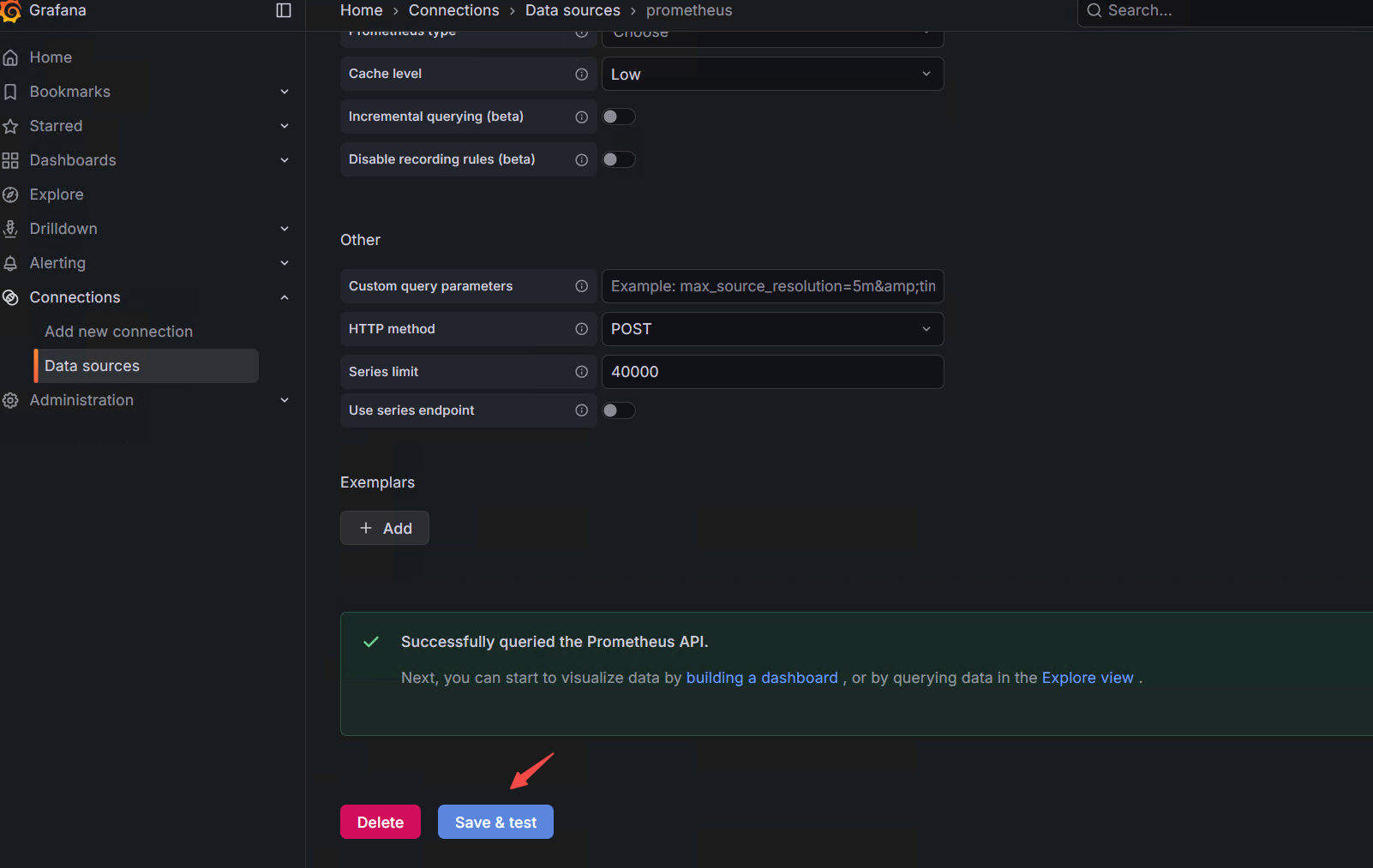
Task: Toggle Disable recording rules (beta) switch
Action: coord(619,159)
